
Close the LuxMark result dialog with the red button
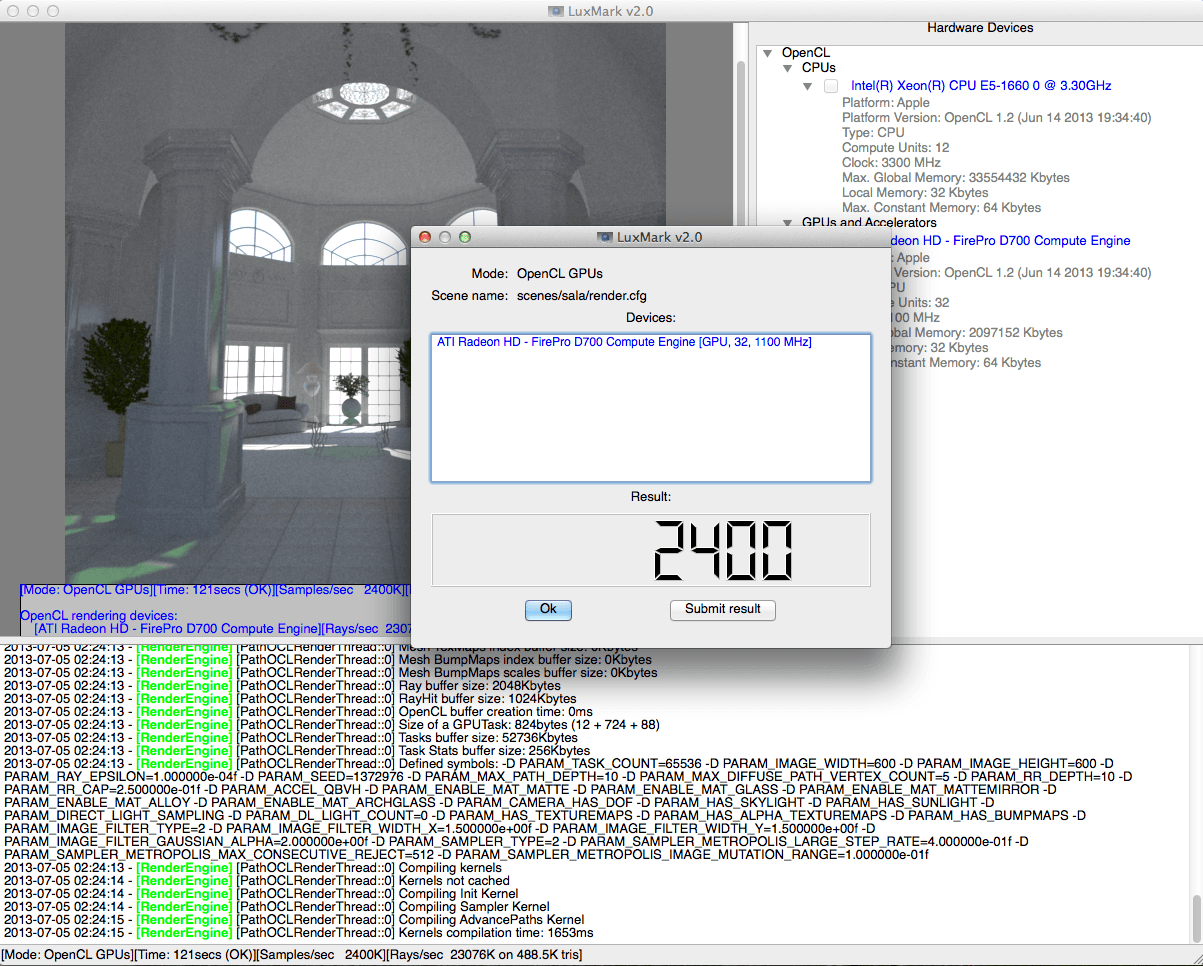point(424,237)
